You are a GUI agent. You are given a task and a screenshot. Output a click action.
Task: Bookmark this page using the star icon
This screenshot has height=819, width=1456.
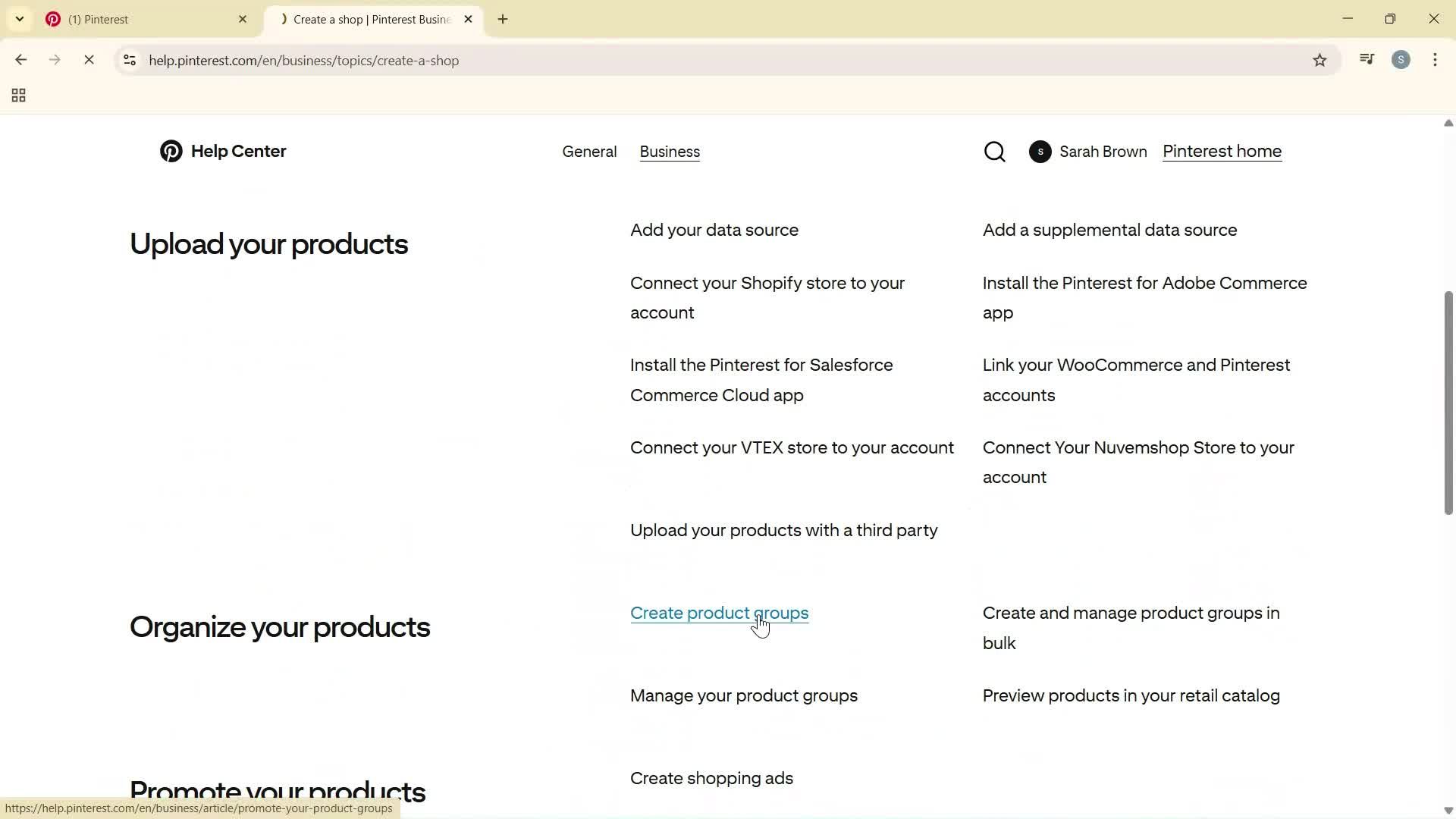pos(1320,60)
